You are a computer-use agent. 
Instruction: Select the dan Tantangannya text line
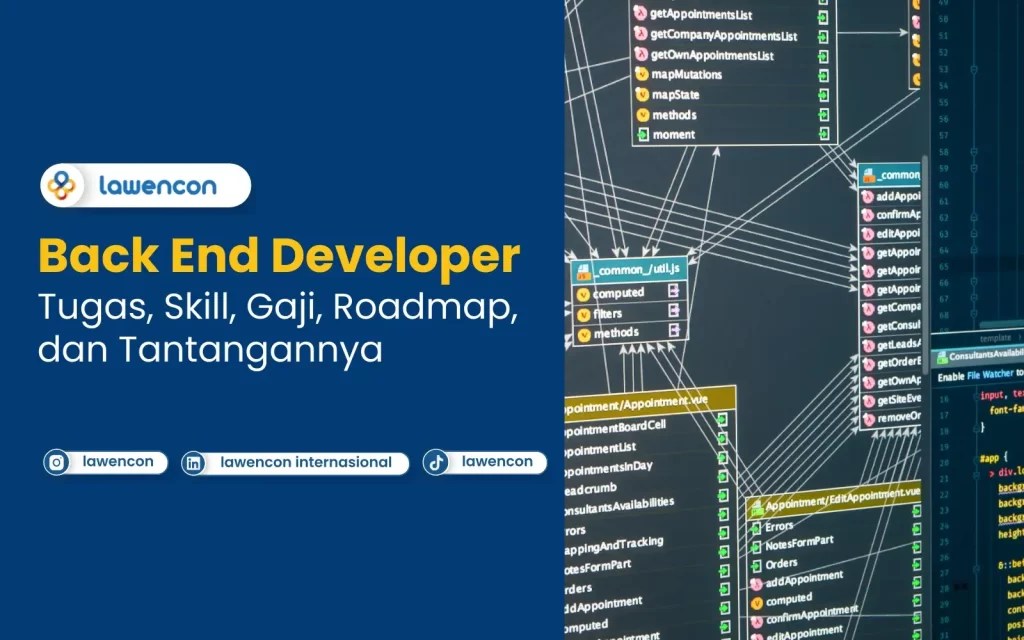pyautogui.click(x=210, y=349)
